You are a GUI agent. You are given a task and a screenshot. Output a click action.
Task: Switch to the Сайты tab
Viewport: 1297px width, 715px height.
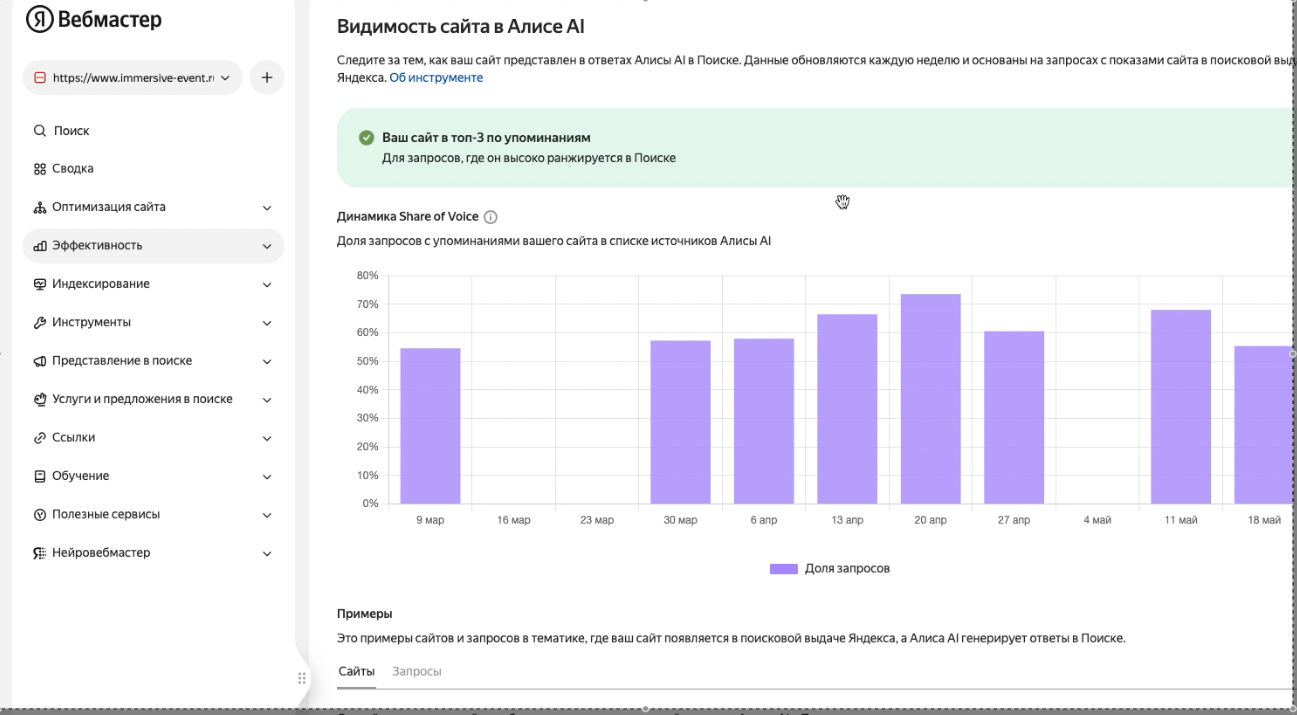coord(357,671)
